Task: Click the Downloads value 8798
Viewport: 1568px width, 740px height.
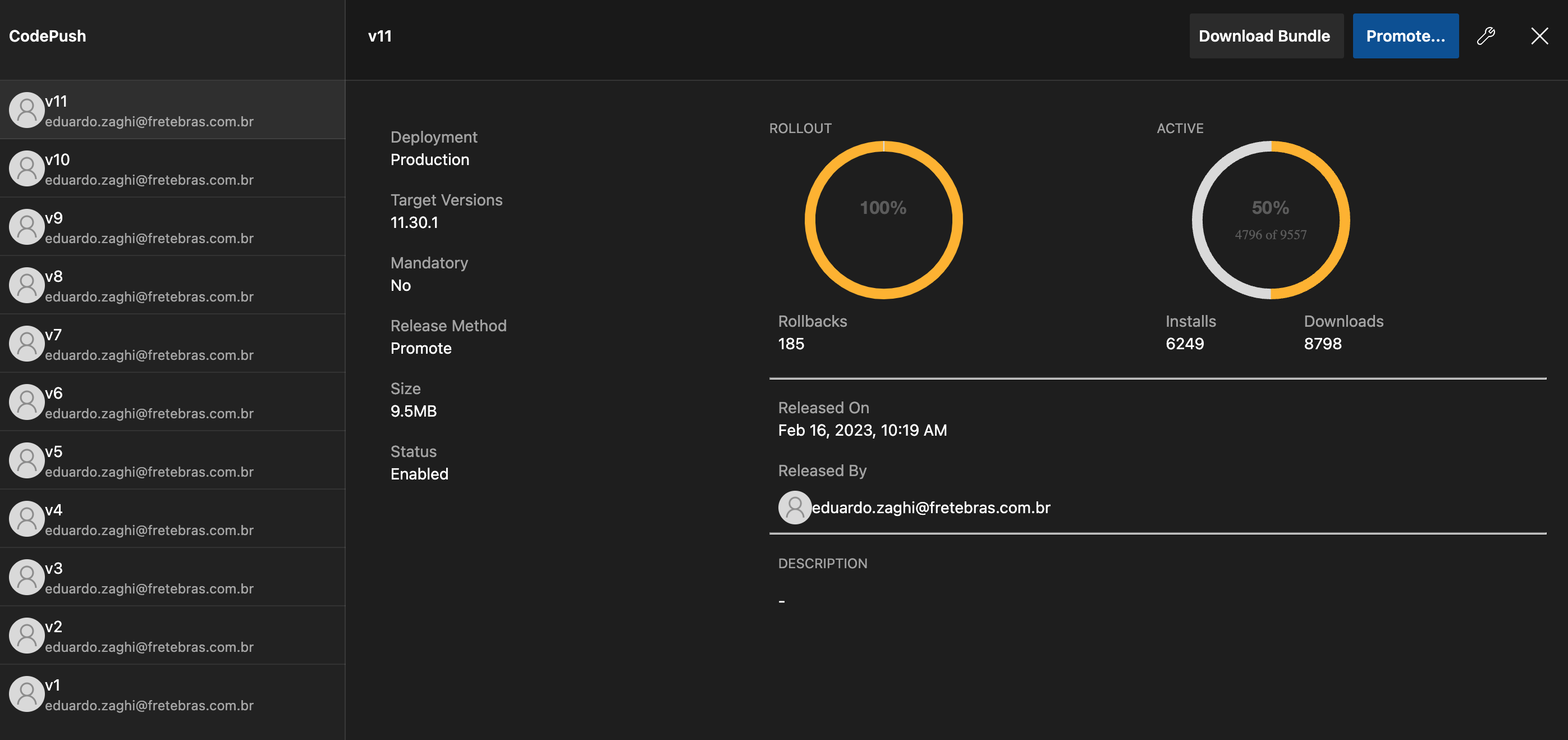Action: 1323,344
